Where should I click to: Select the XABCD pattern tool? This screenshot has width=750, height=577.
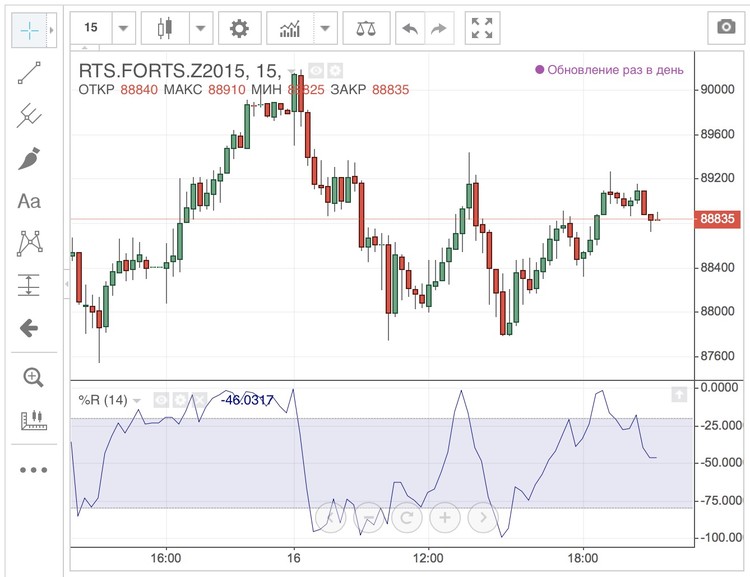pos(29,244)
